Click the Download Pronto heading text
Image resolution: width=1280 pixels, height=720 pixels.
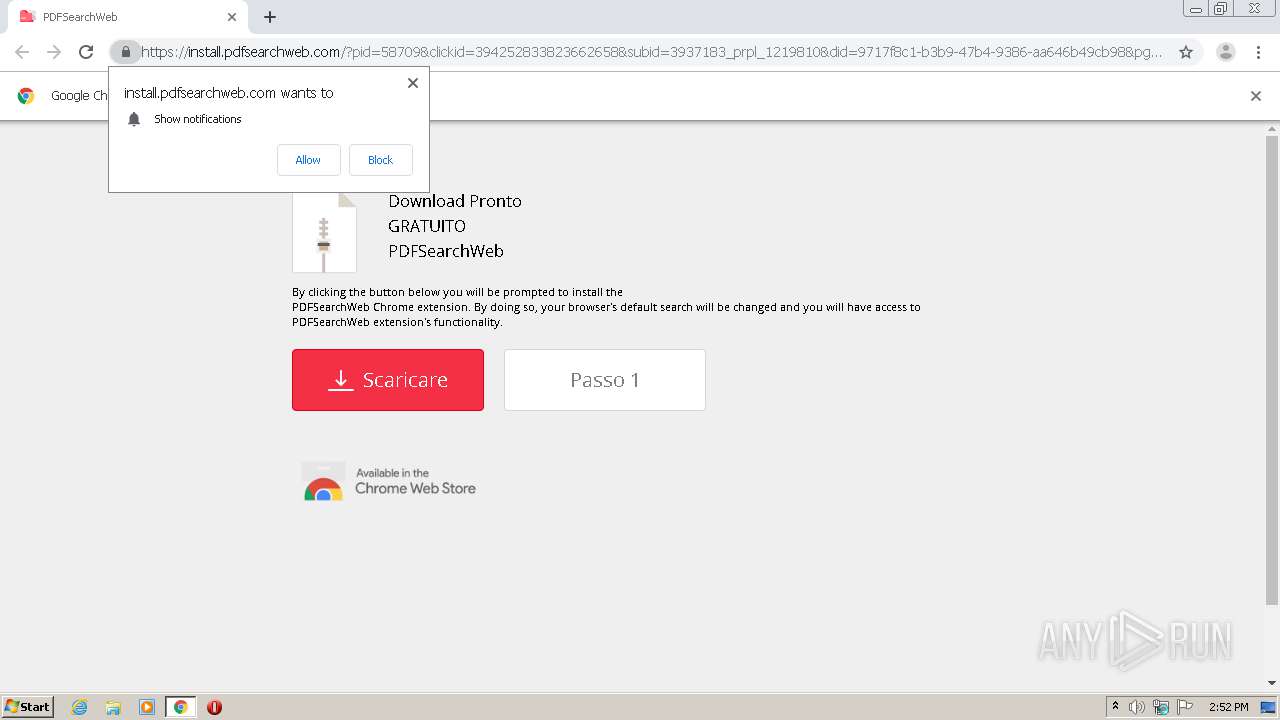[x=455, y=201]
